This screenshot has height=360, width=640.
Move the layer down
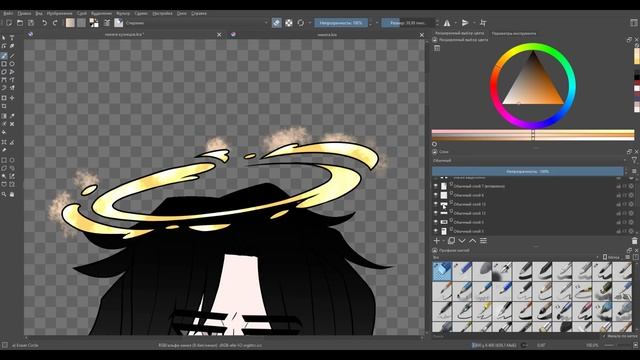tap(462, 241)
